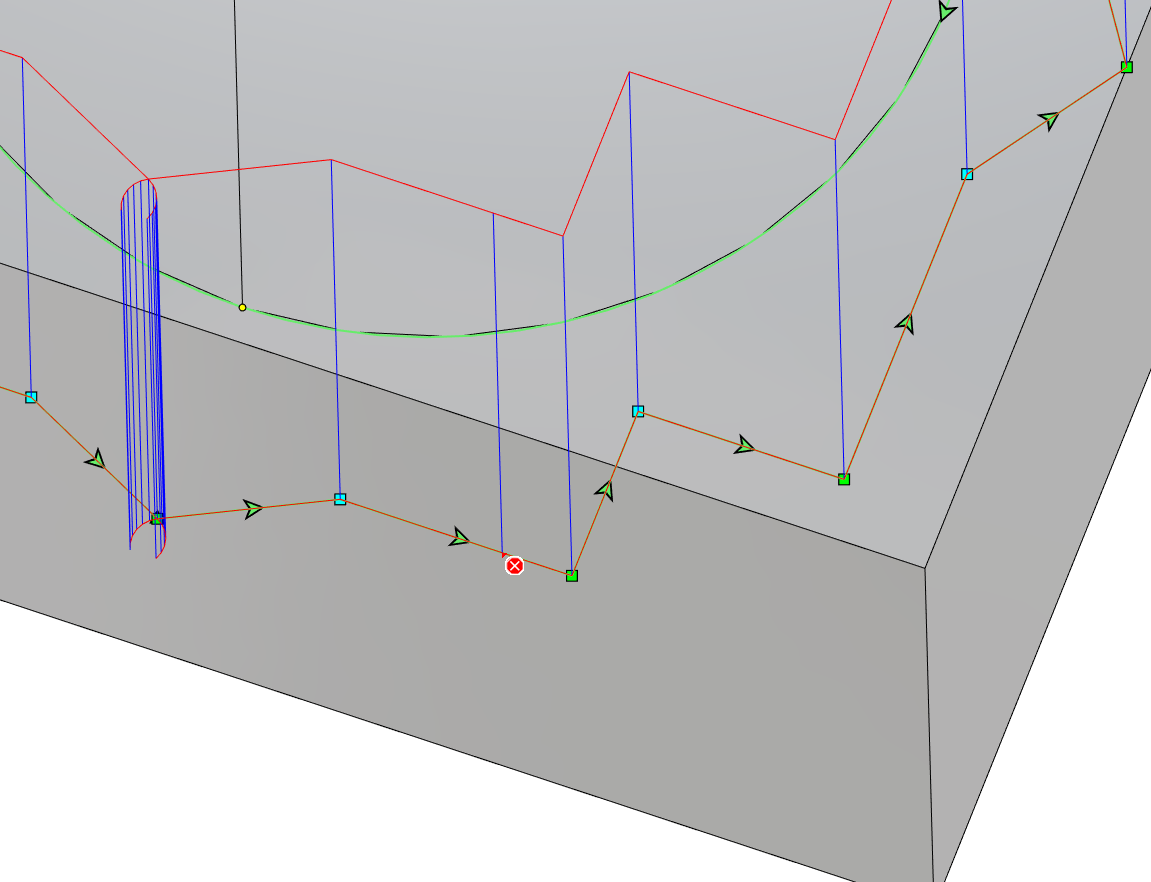Click the cyan node on the top face near the front edge
The width and height of the screenshot is (1151, 882).
[638, 411]
